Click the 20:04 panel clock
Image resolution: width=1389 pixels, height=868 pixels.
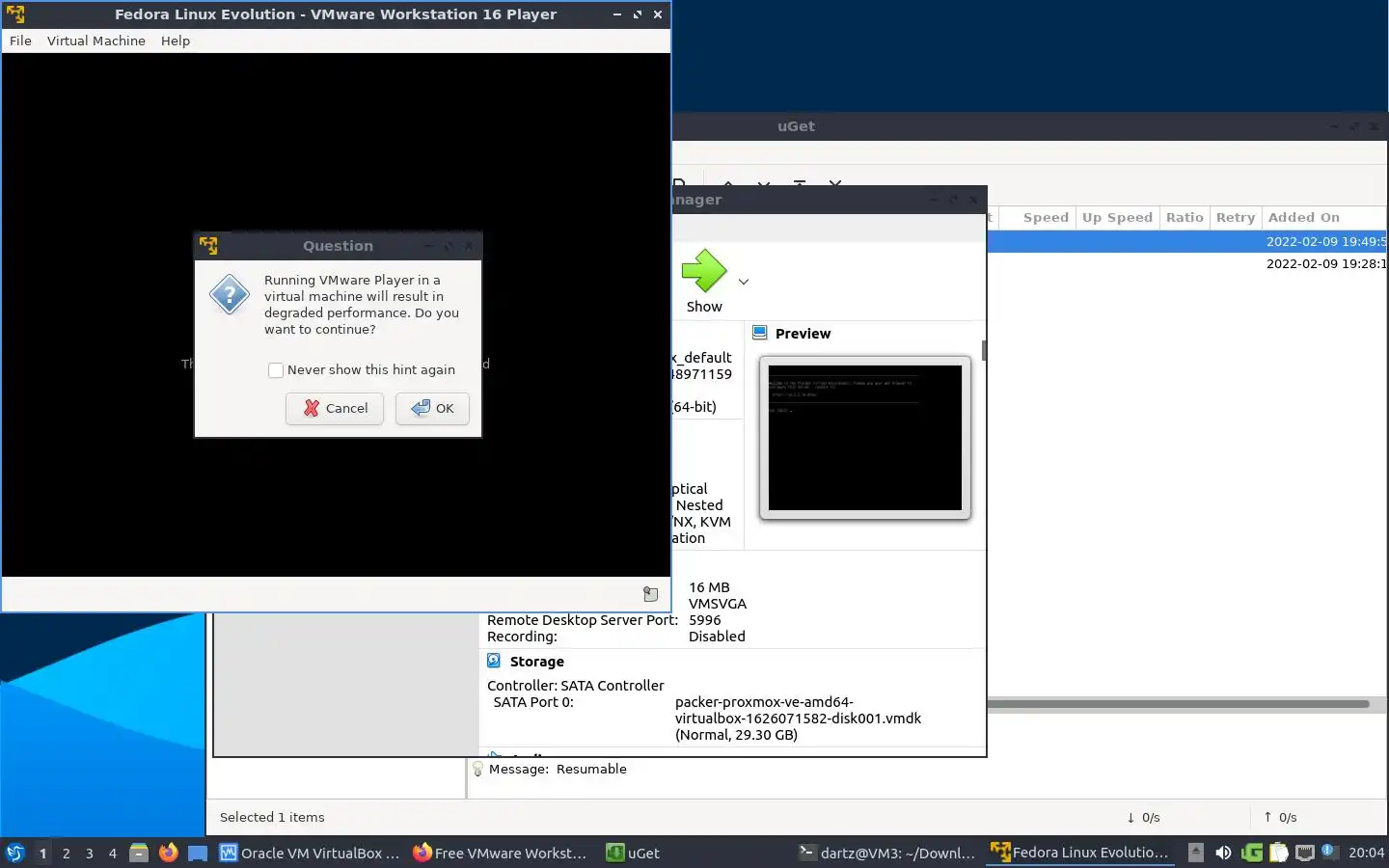pyautogui.click(x=1366, y=853)
